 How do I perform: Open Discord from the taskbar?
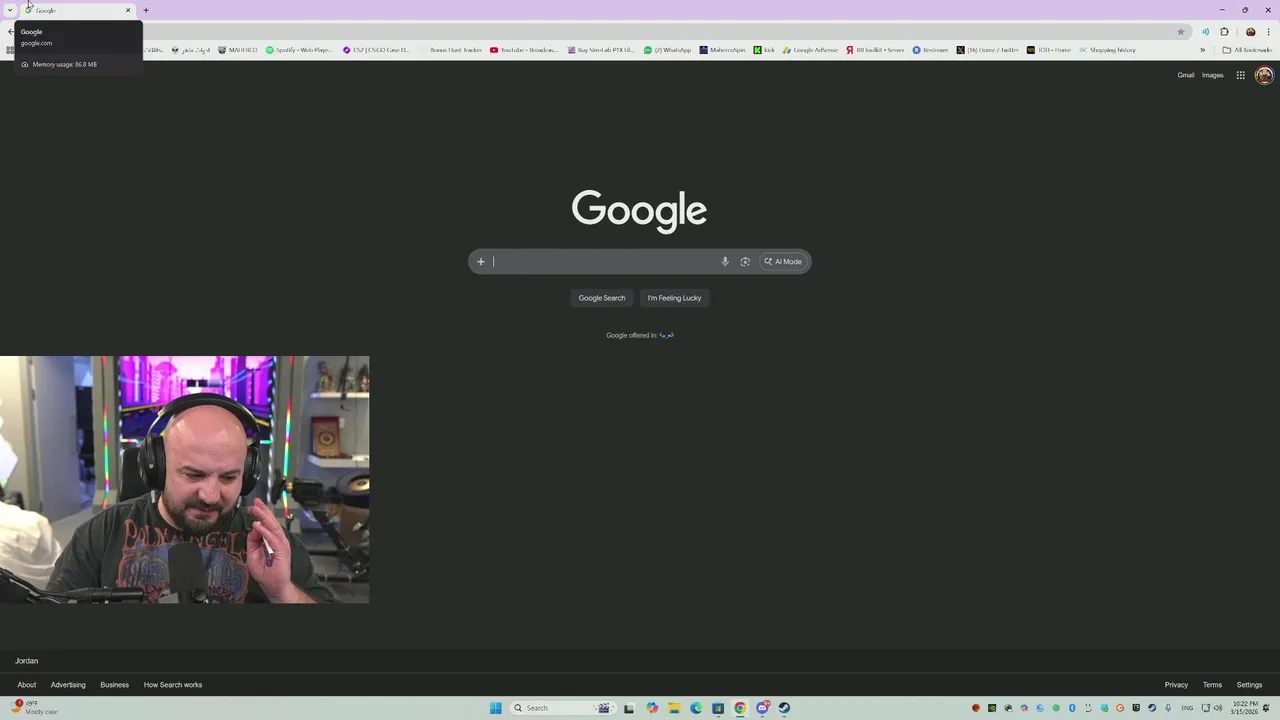762,708
